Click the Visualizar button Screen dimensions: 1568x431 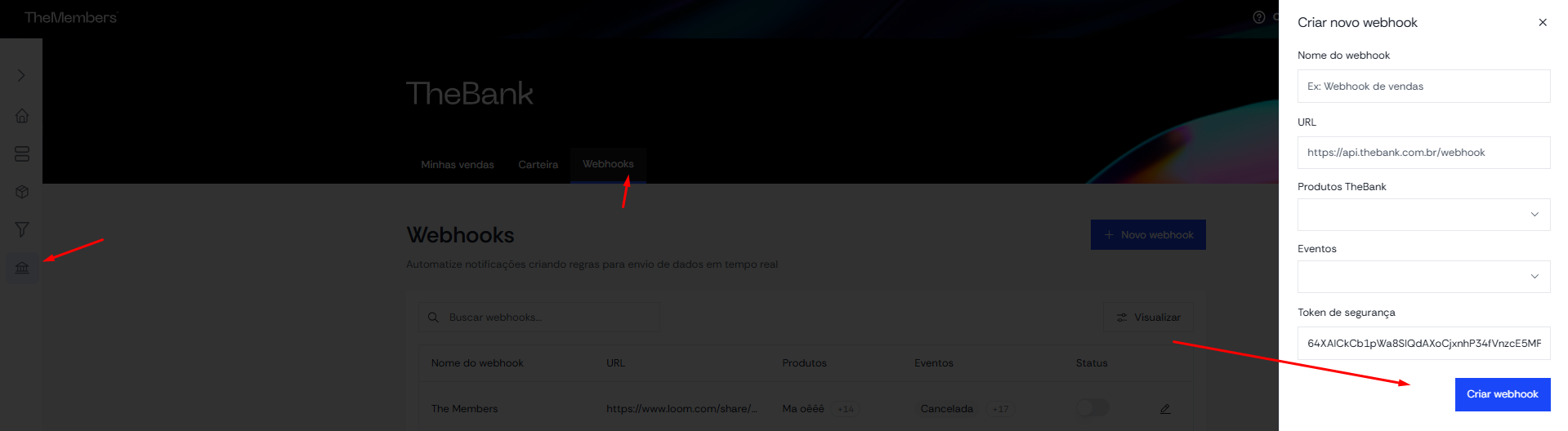1148,317
